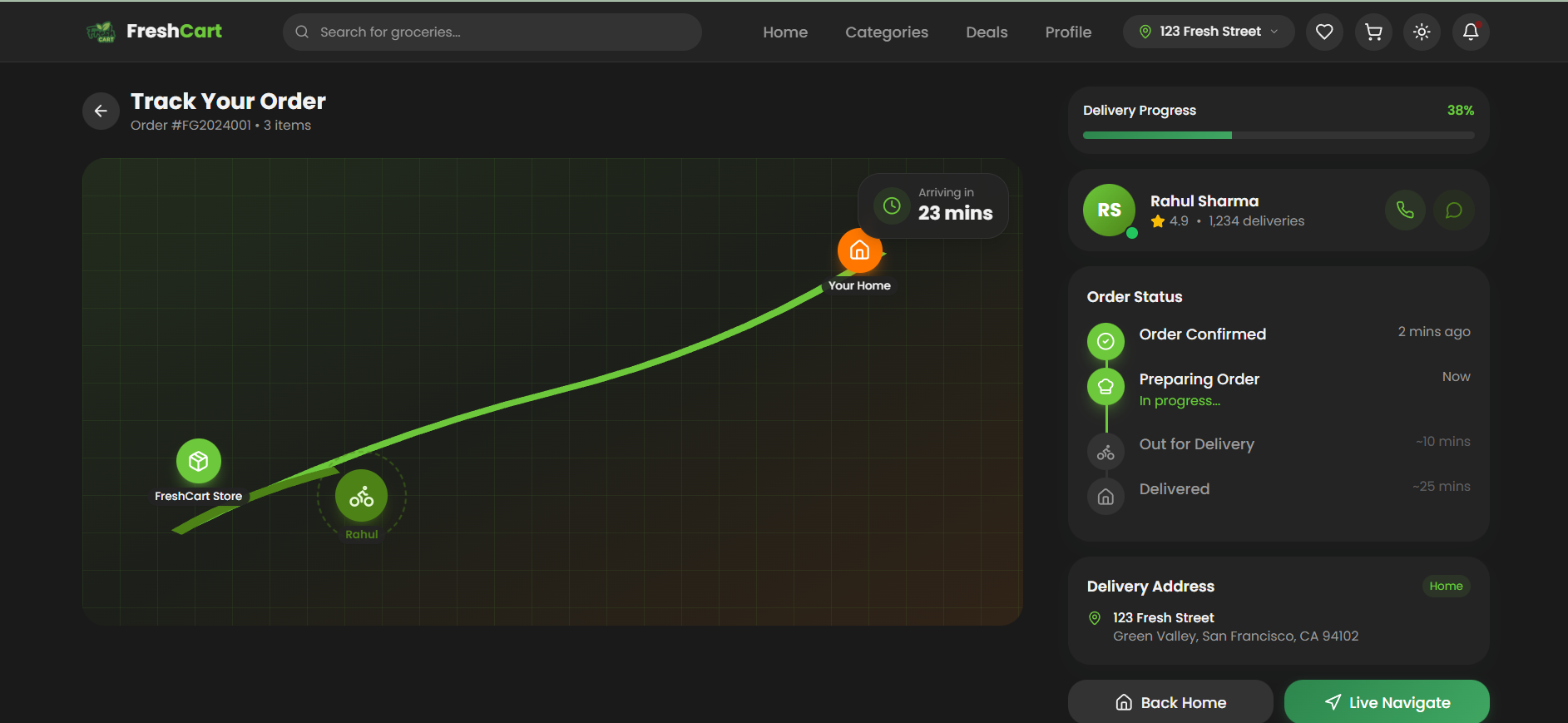
Task: Go to Home in the navbar
Action: 785,32
